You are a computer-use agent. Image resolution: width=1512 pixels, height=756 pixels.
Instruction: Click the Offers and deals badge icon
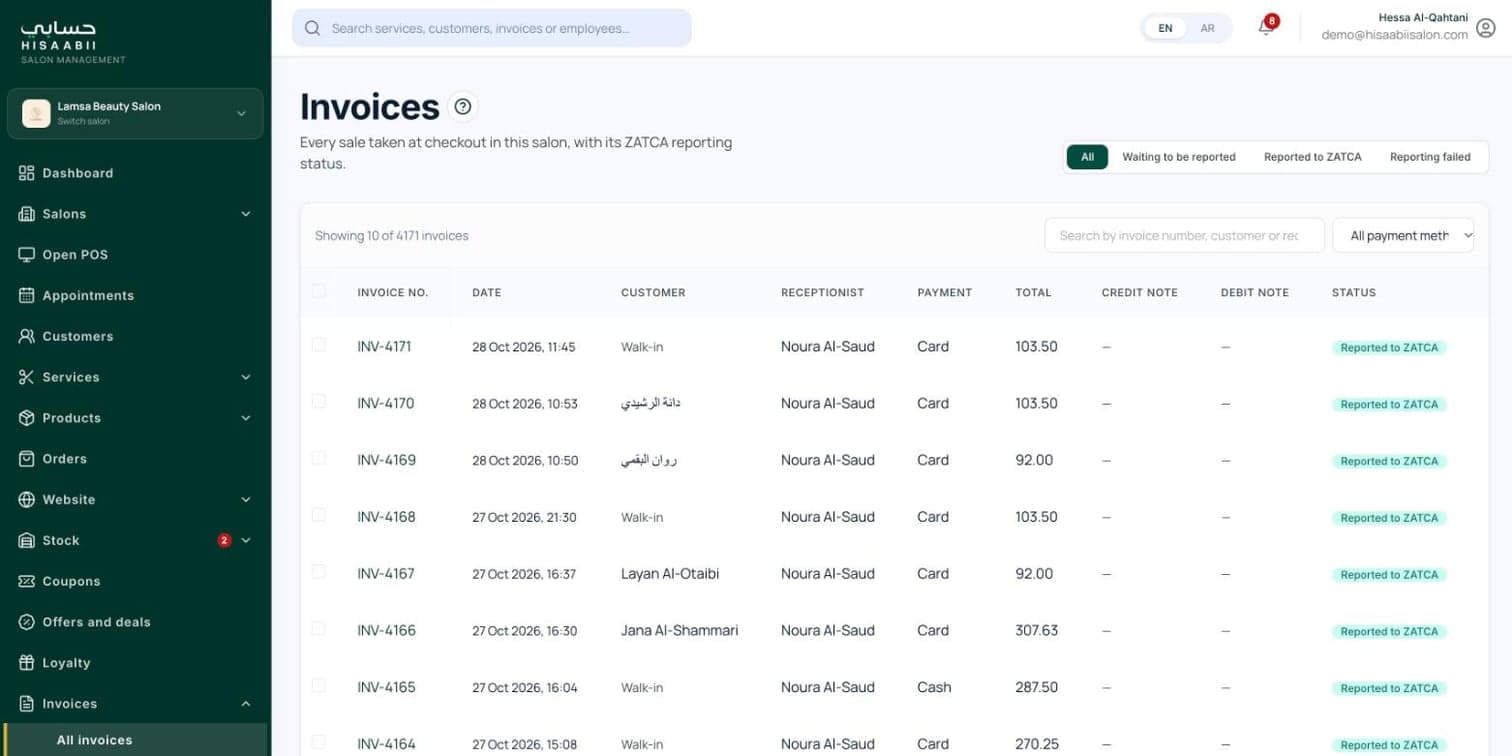click(27, 622)
